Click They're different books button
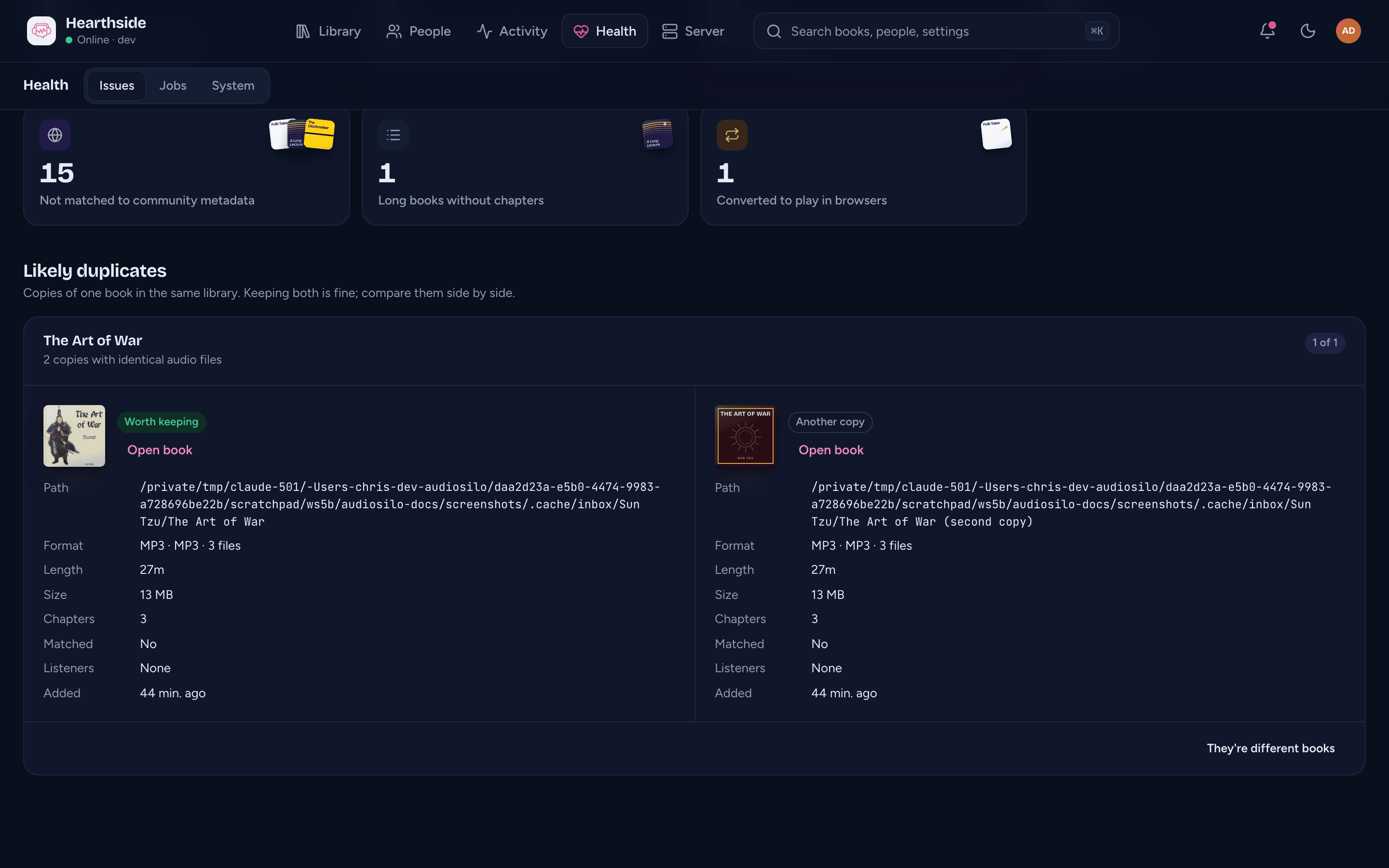The height and width of the screenshot is (868, 1389). coord(1270,748)
